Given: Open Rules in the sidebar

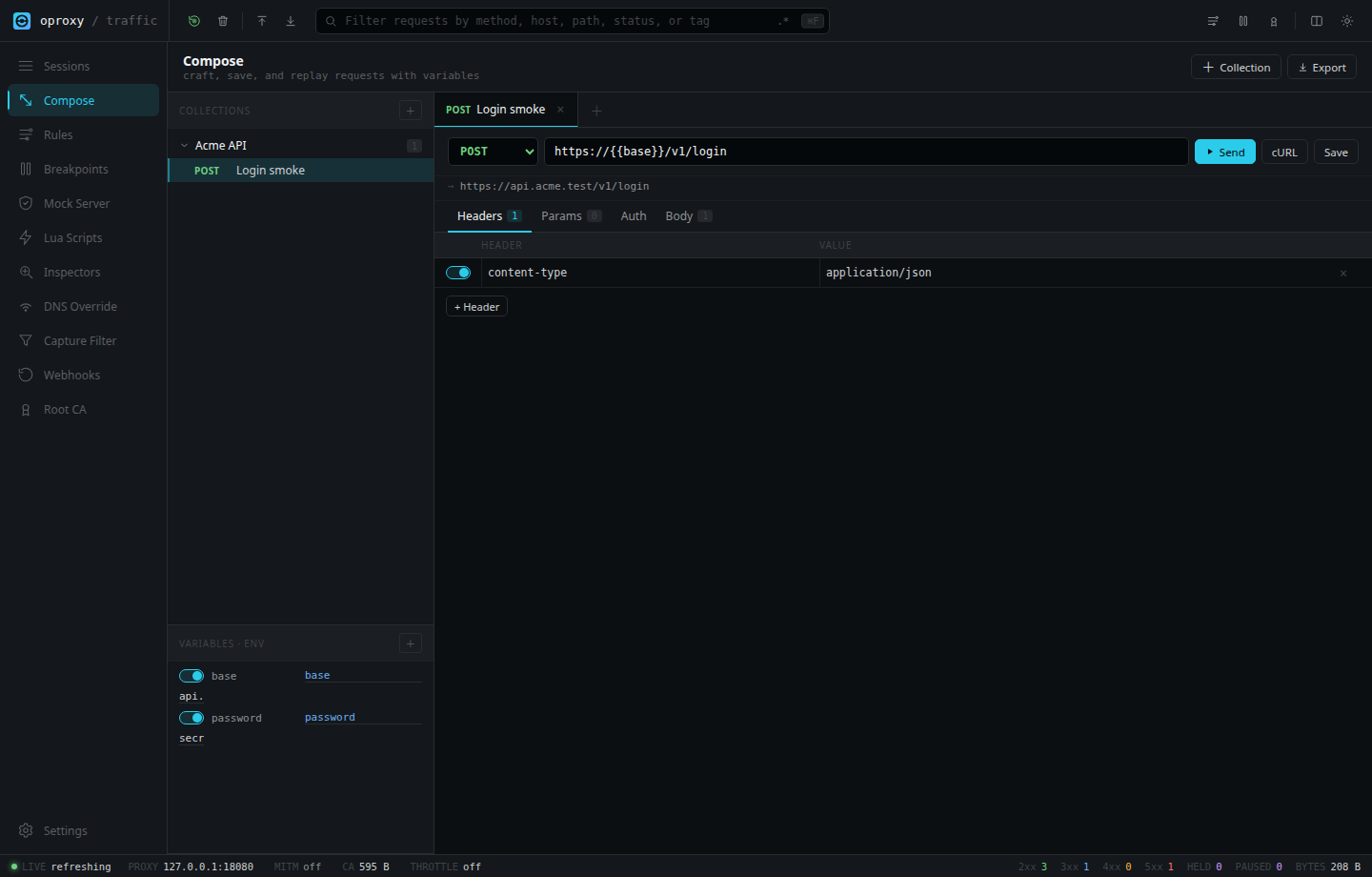Looking at the screenshot, I should (83, 134).
